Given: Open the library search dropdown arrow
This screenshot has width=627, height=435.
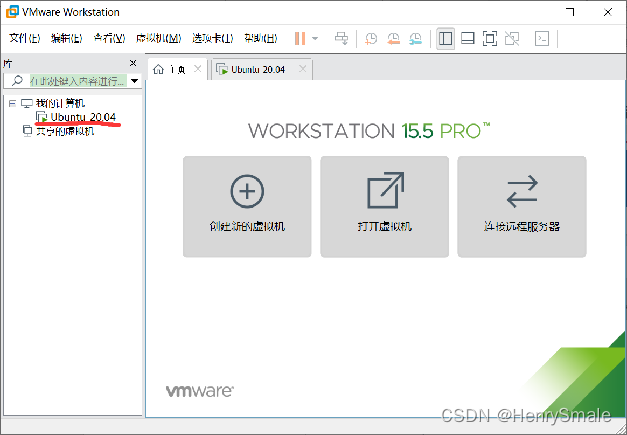Looking at the screenshot, I should click(x=135, y=81).
